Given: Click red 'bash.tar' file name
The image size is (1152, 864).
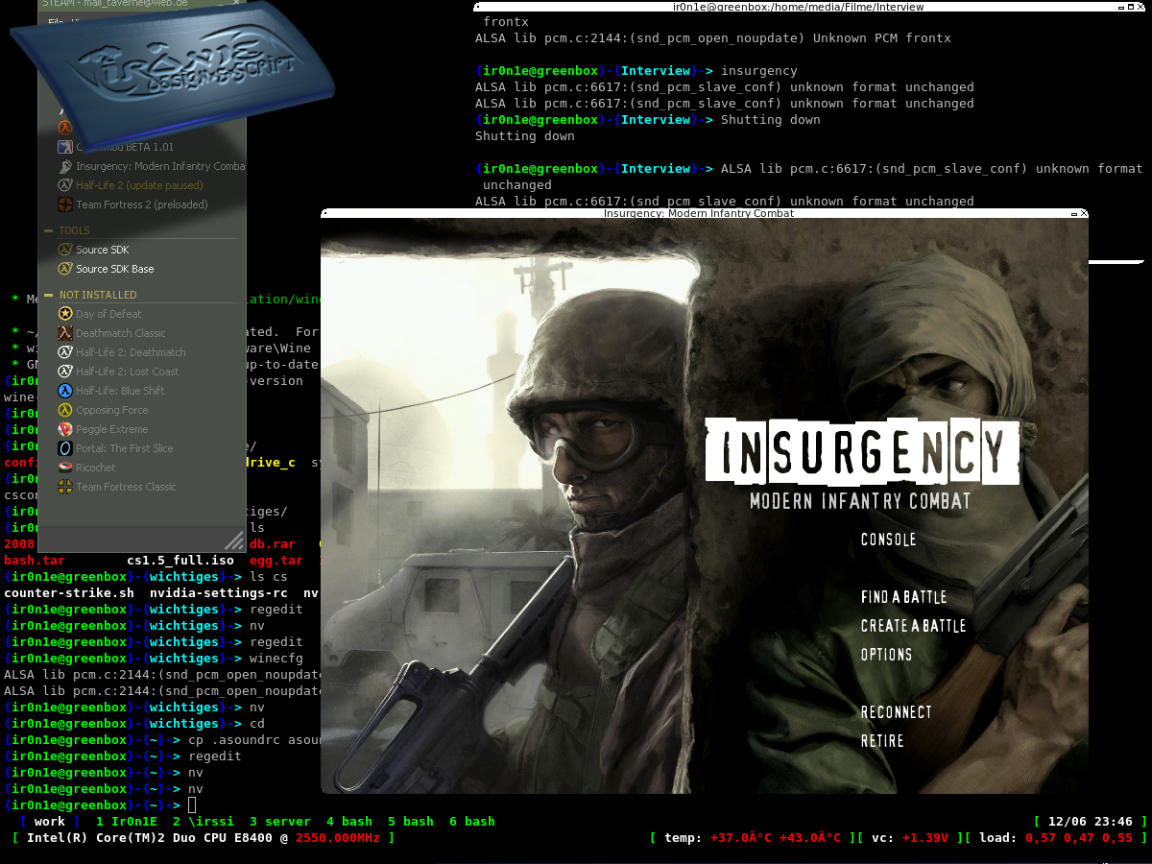Looking at the screenshot, I should (34, 561).
